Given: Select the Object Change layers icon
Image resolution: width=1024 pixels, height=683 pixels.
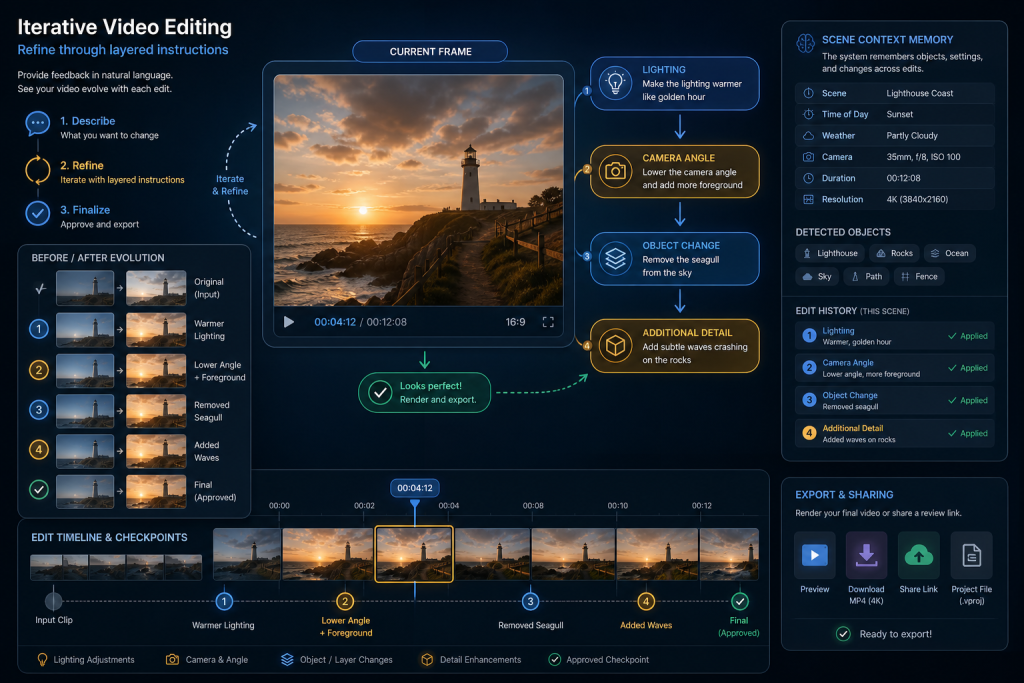Looking at the screenshot, I should tap(615, 259).
